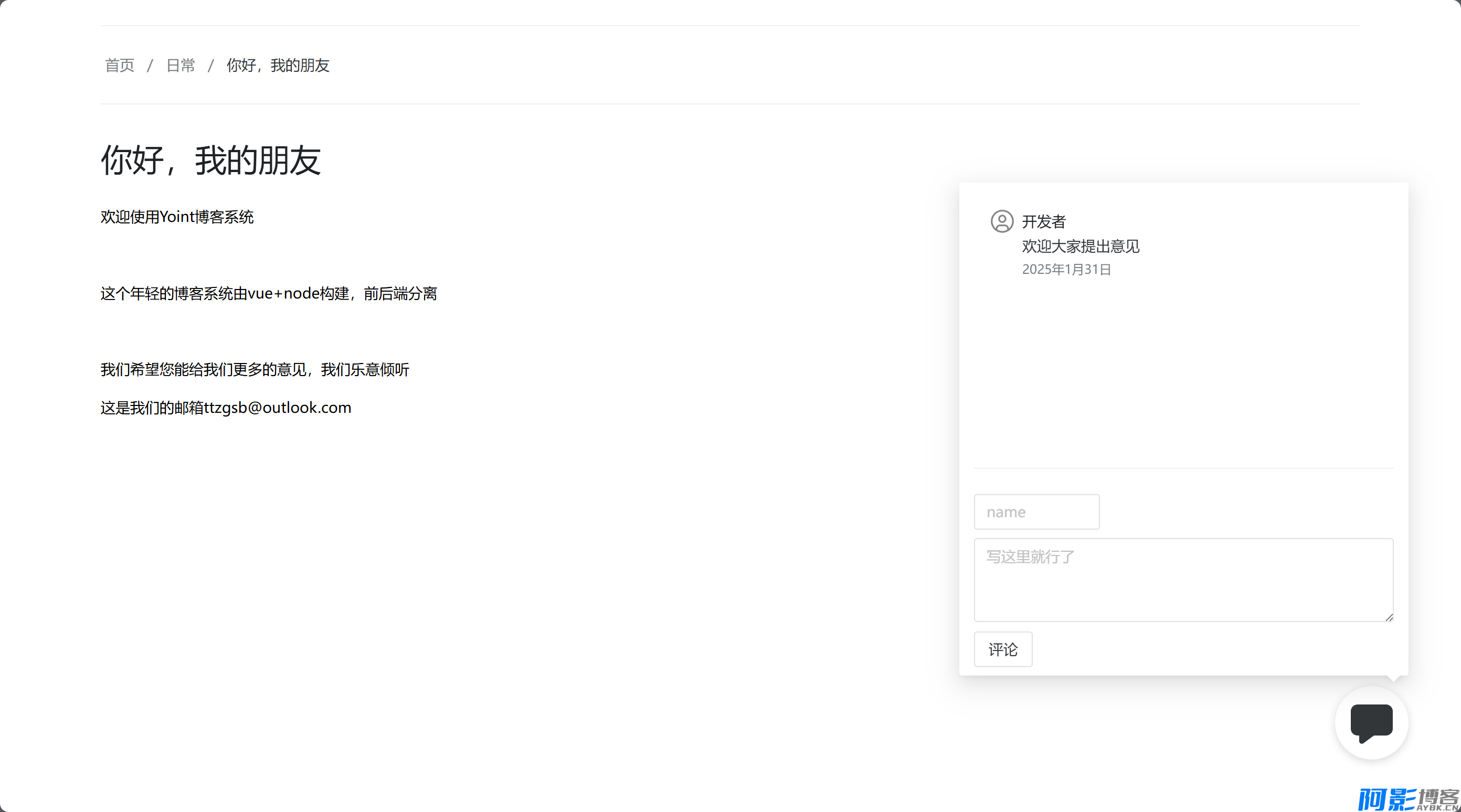Click the 你好，我的朋友 breadcrumb item
Image resolution: width=1461 pixels, height=812 pixels.
(x=278, y=65)
